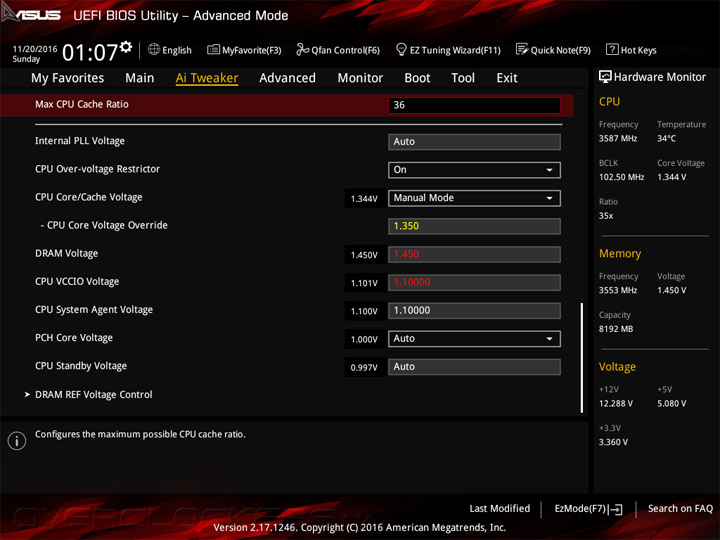Click the Quick Note(F9) notepad icon
Viewport: 720px width, 540px height.
coord(522,49)
